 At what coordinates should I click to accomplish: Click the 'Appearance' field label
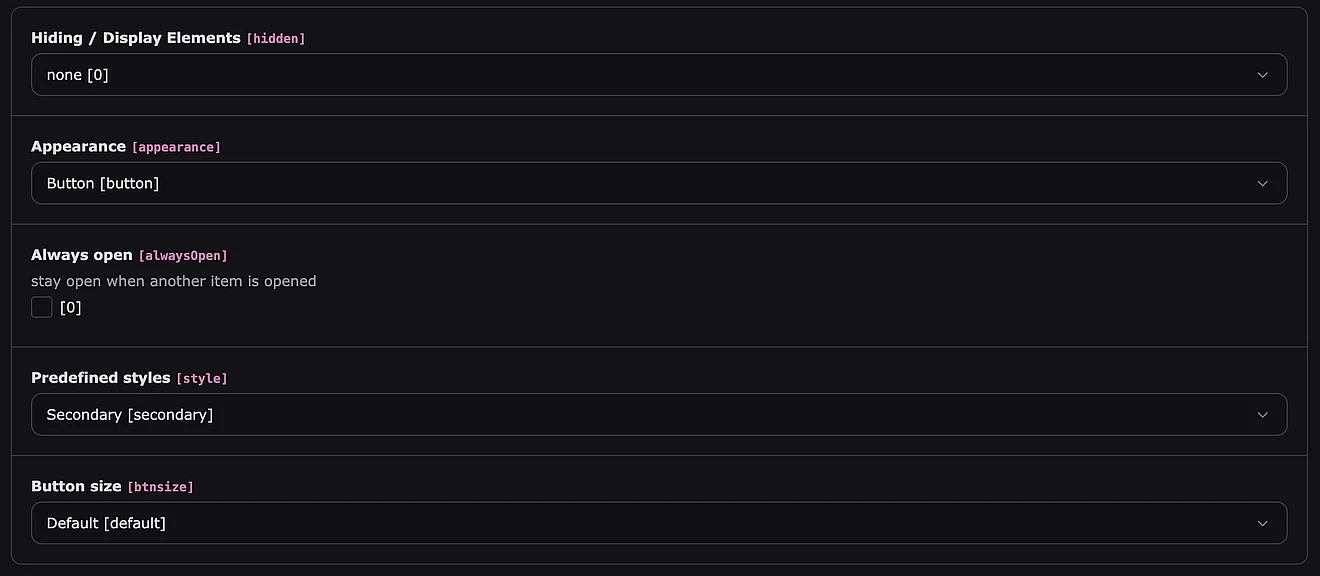click(x=78, y=146)
